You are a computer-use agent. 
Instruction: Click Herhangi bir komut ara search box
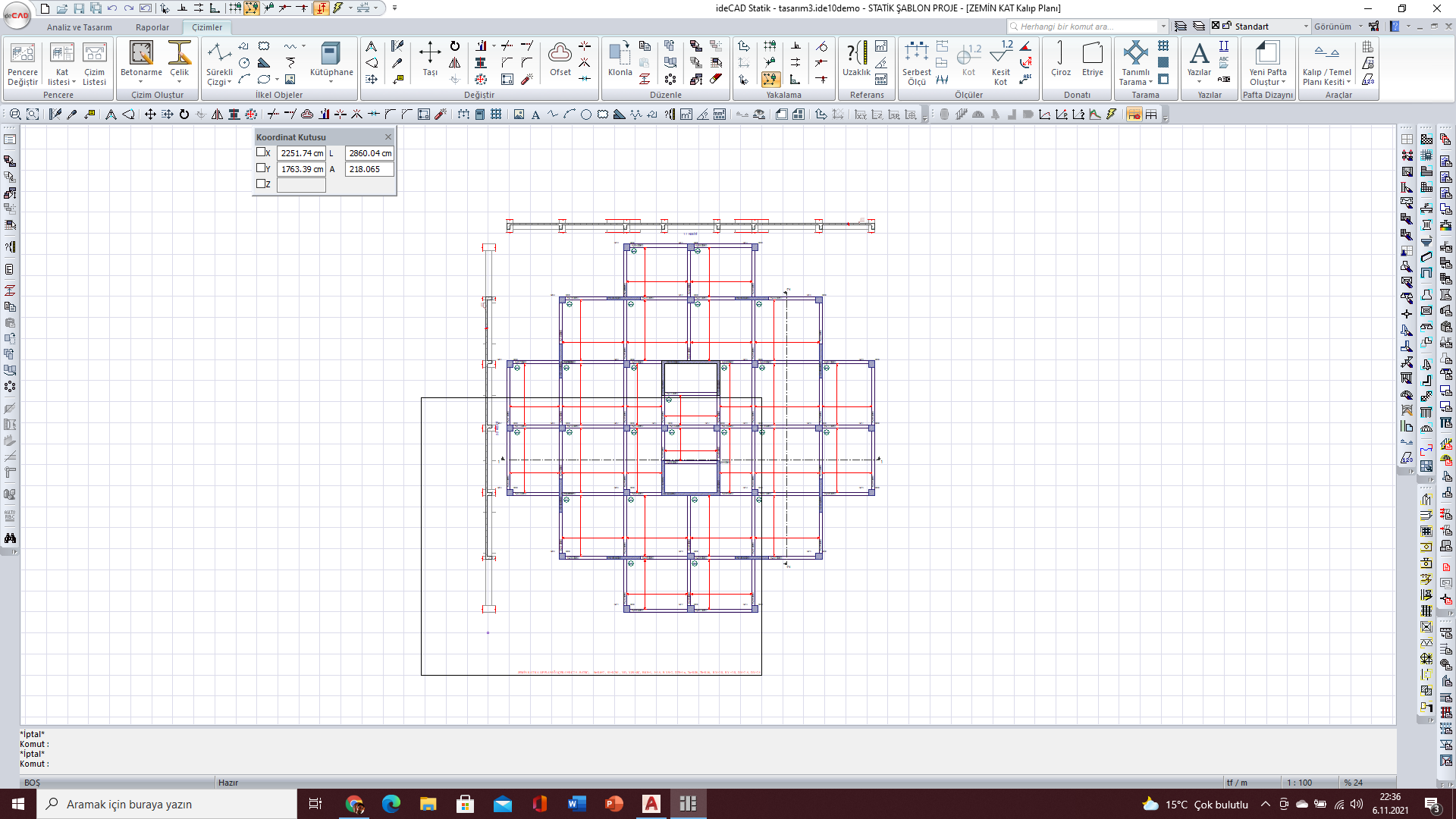1084,27
